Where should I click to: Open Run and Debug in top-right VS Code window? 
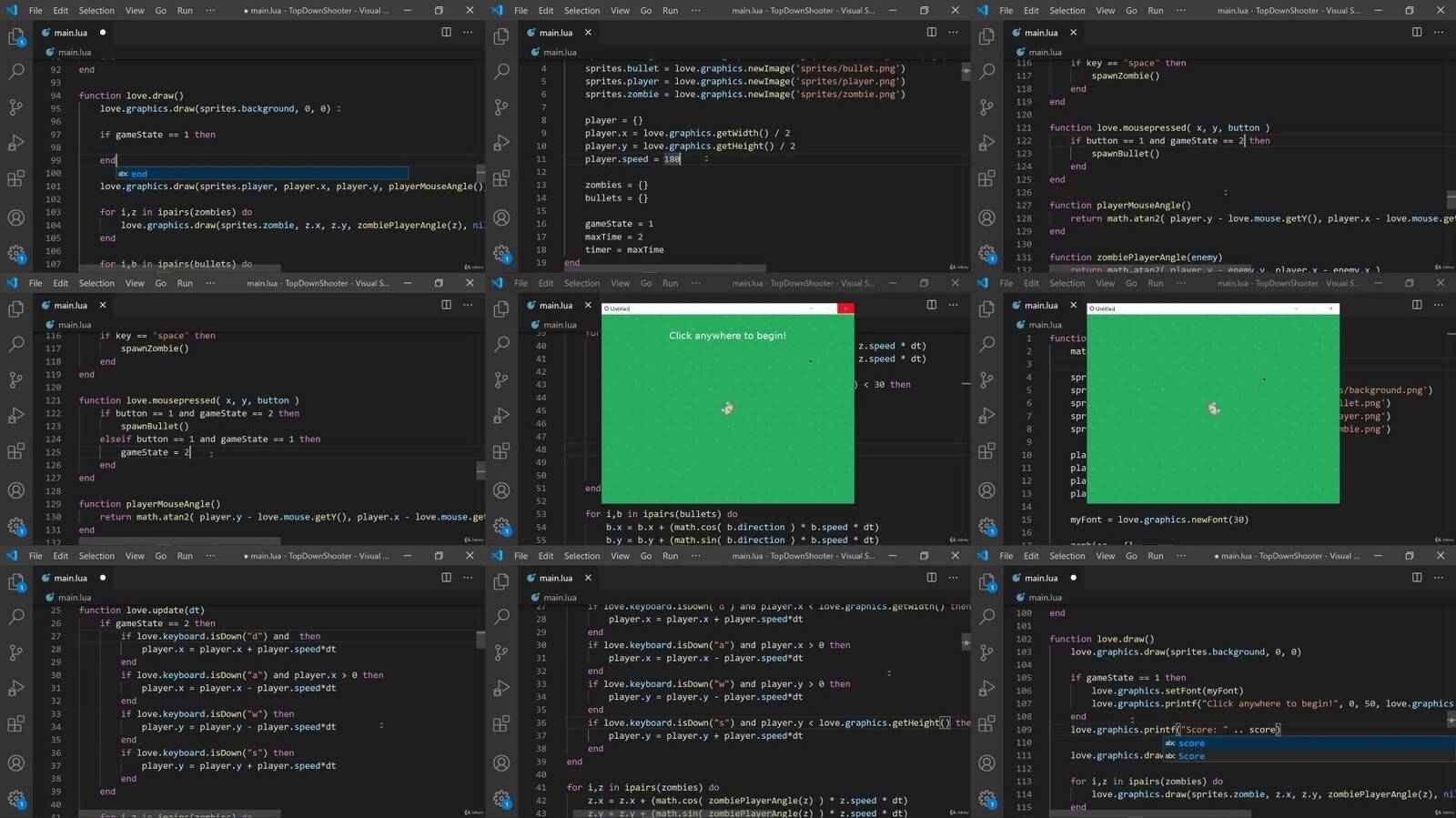(986, 143)
